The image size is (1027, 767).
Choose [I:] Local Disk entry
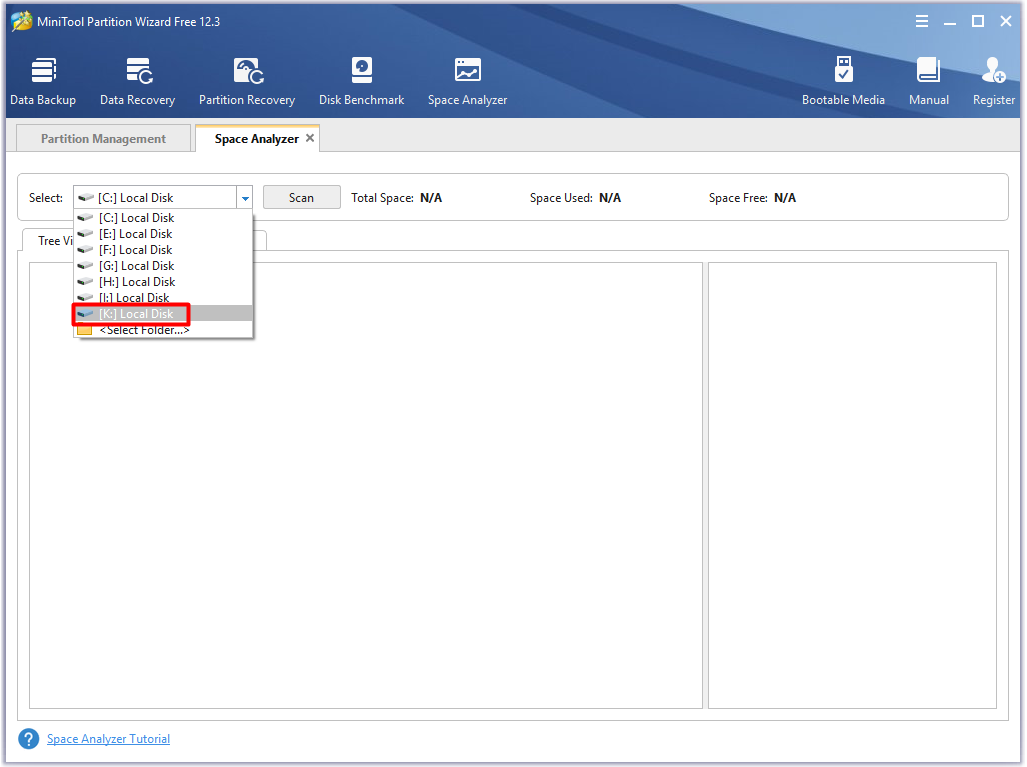pos(163,297)
